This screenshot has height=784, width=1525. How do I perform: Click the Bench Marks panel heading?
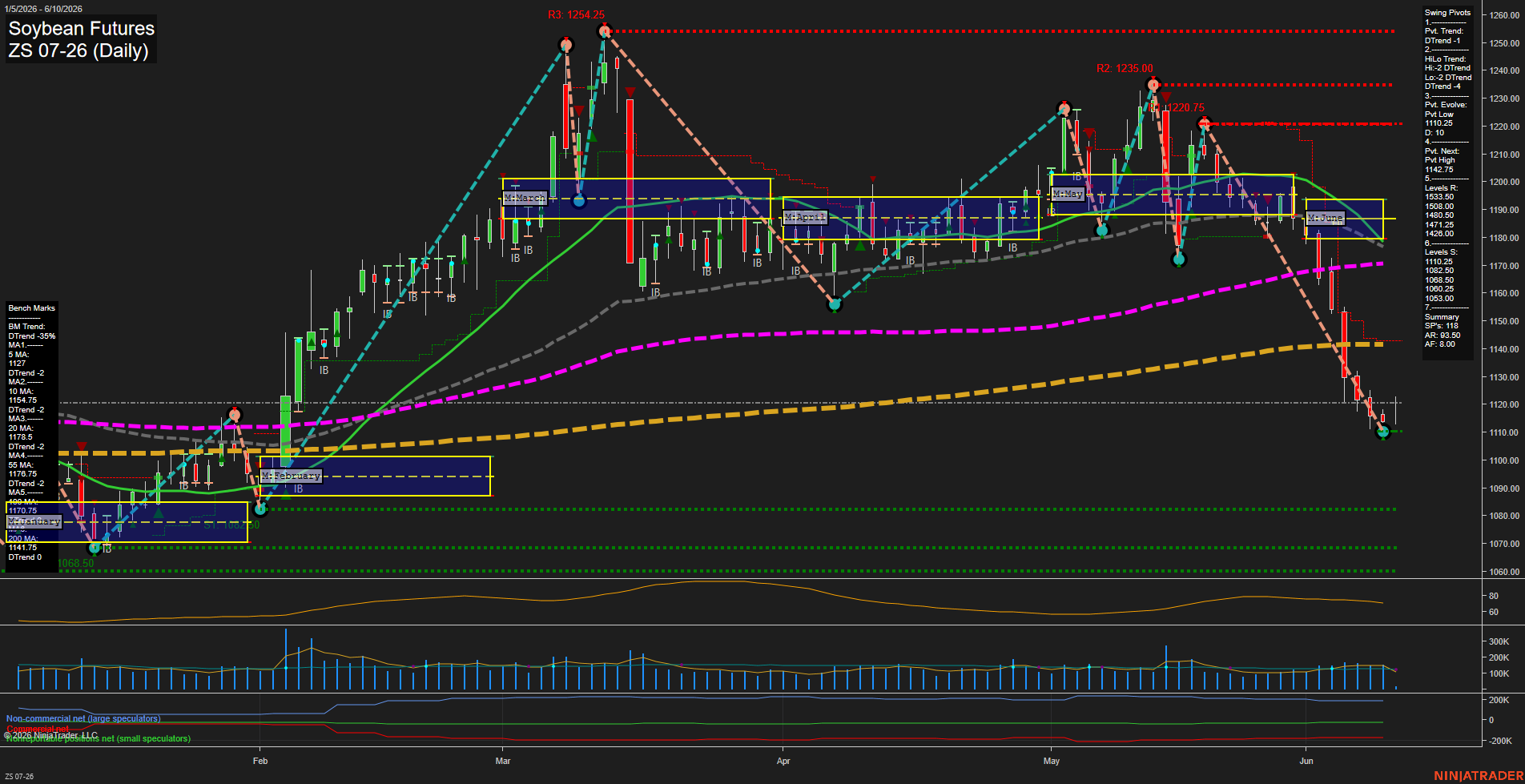click(x=32, y=308)
